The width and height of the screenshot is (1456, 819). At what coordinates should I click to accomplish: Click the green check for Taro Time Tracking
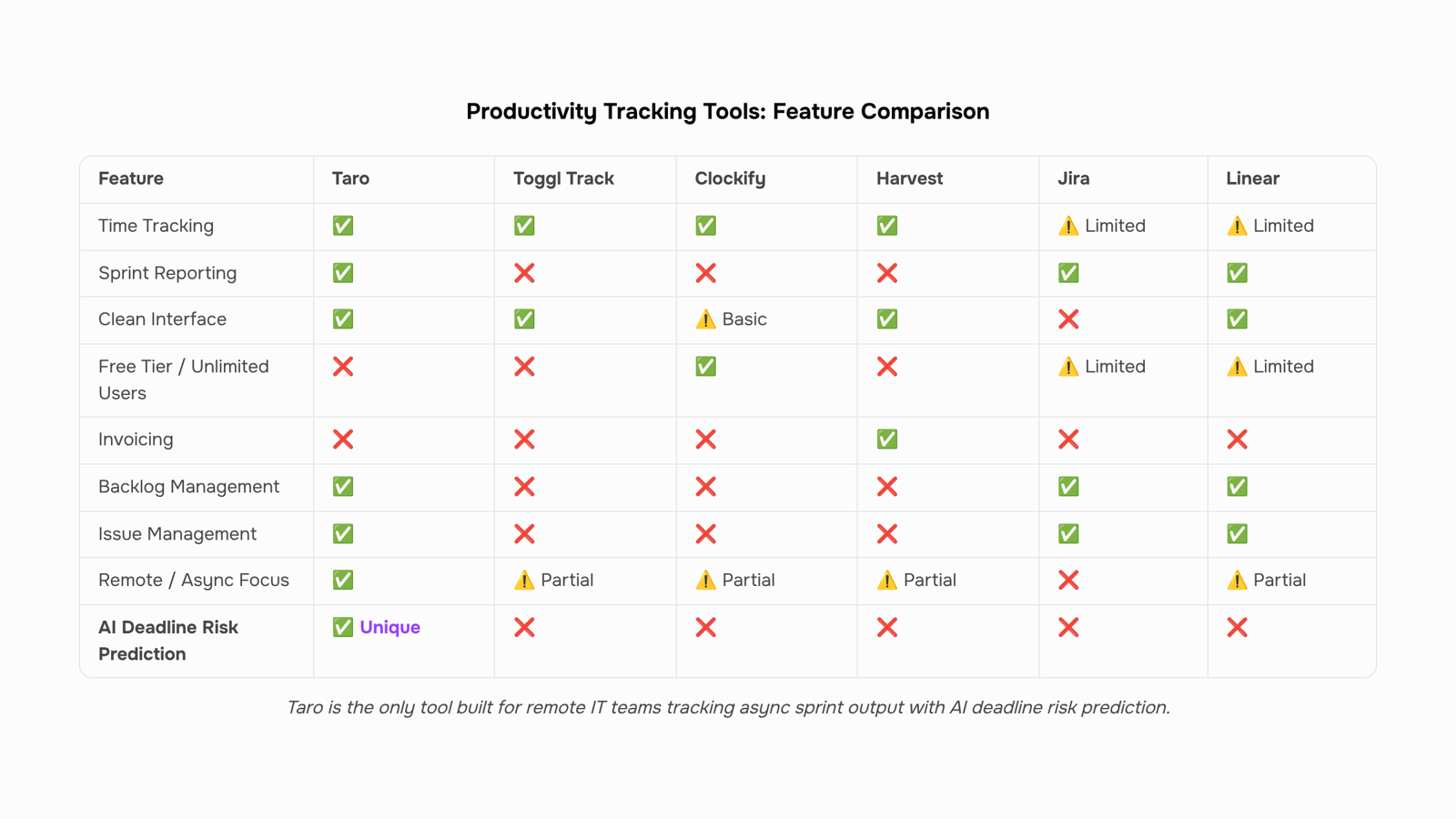pos(343,226)
